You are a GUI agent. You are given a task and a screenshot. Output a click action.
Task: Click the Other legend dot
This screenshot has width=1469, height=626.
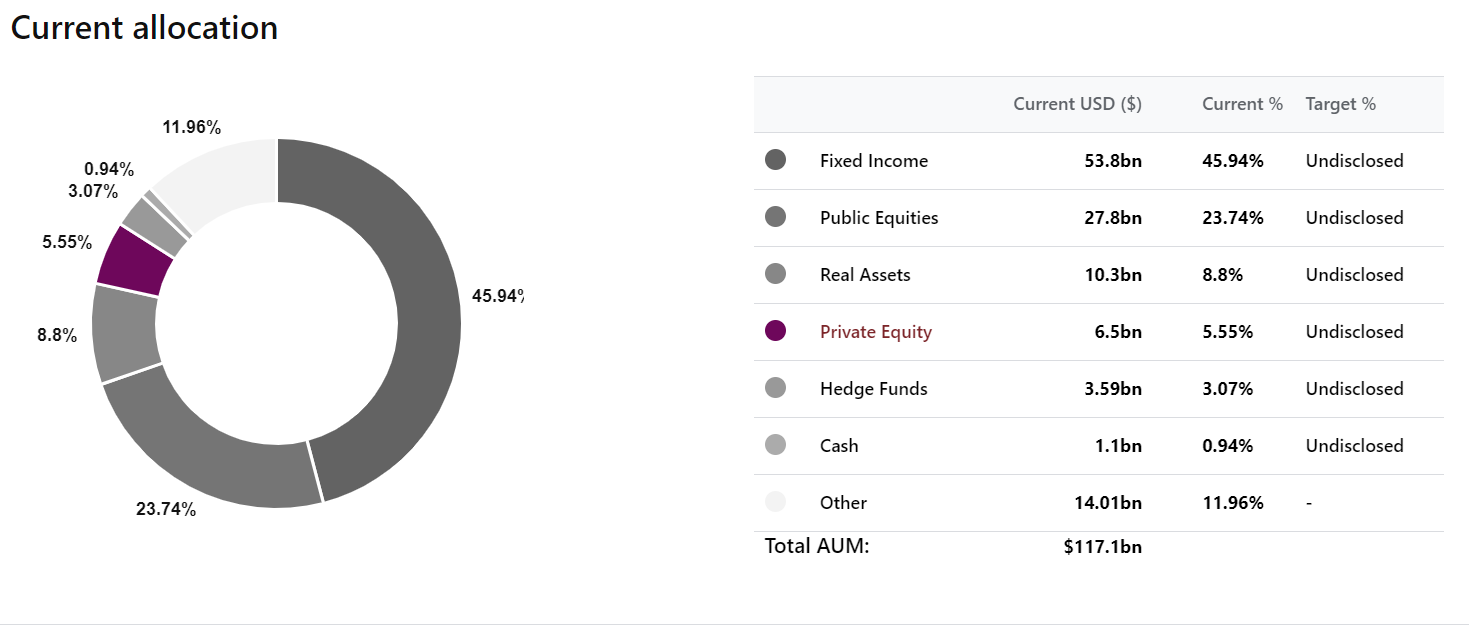point(775,502)
